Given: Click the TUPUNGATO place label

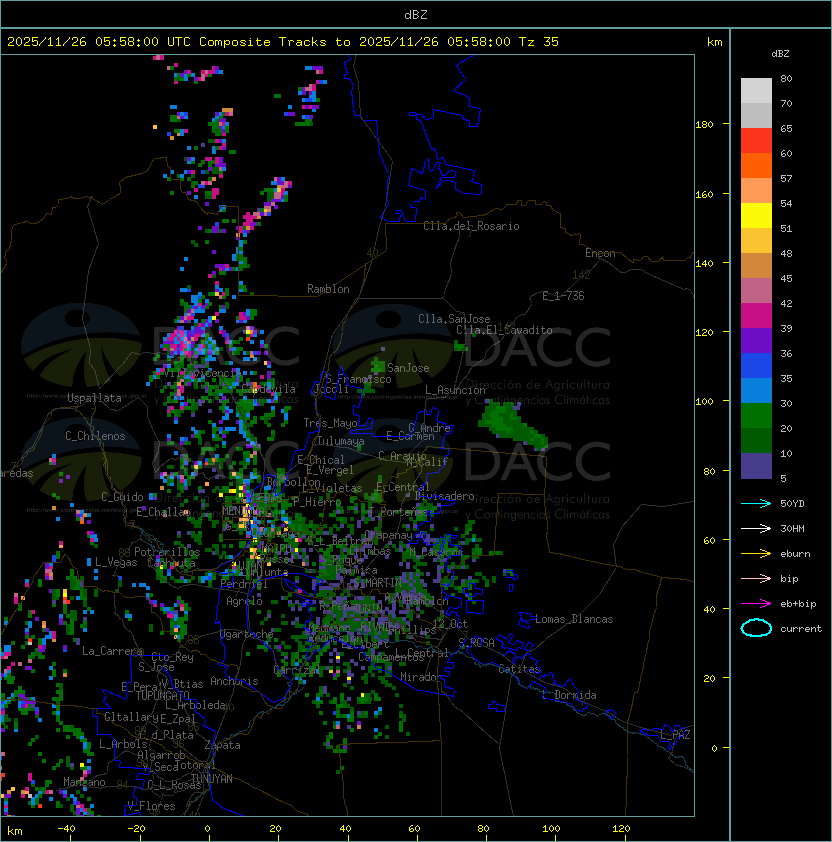Looking at the screenshot, I should click(162, 696).
